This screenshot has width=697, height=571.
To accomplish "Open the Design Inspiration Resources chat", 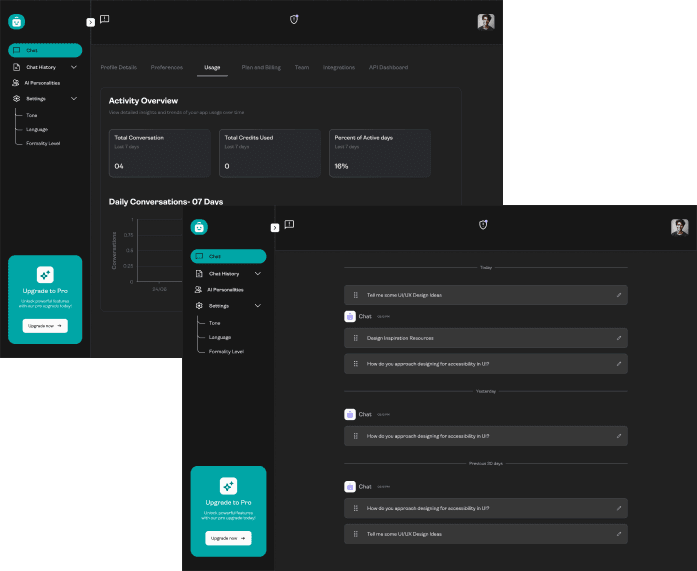I will (486, 338).
